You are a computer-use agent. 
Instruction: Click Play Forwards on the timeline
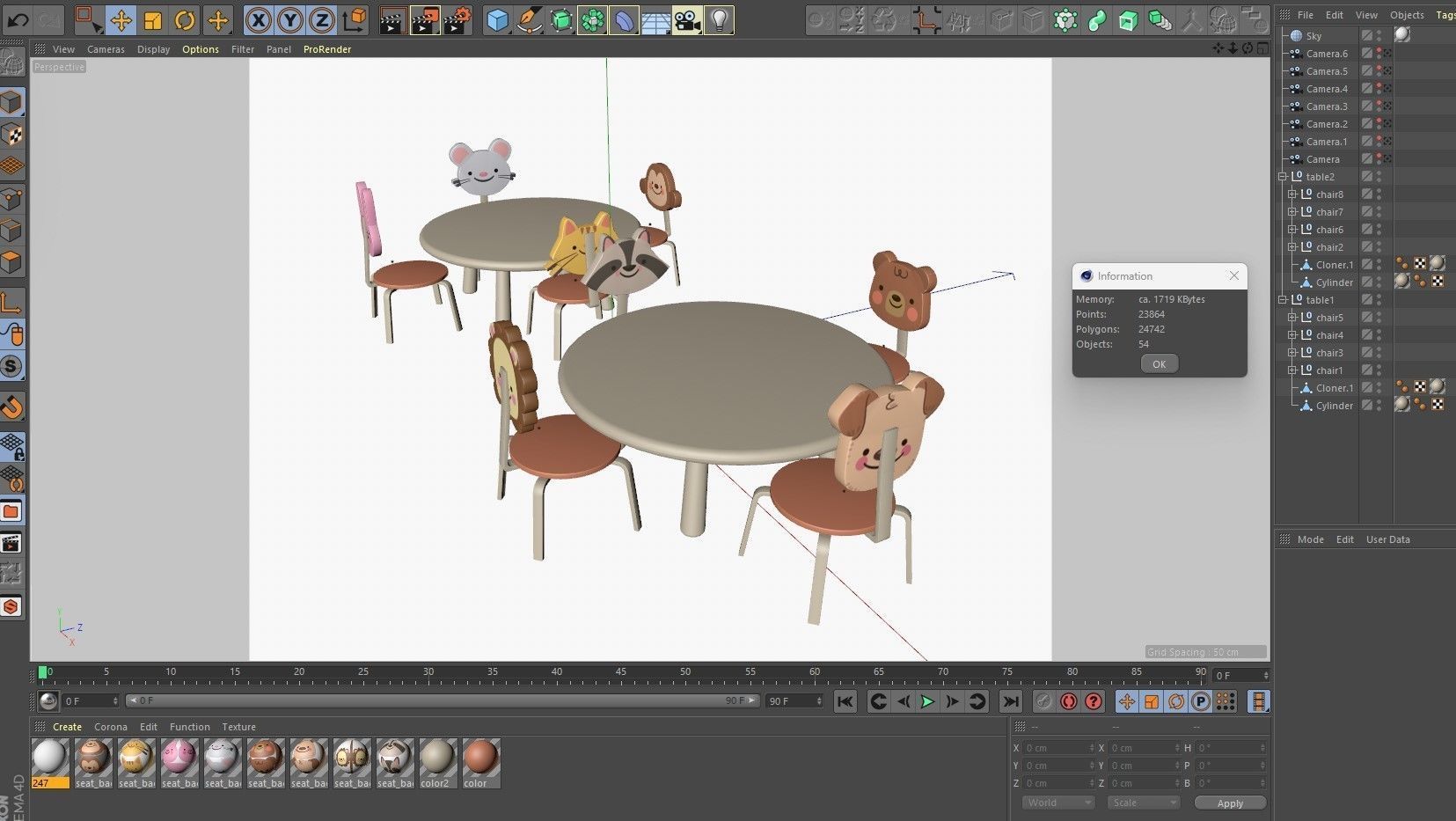(x=927, y=701)
